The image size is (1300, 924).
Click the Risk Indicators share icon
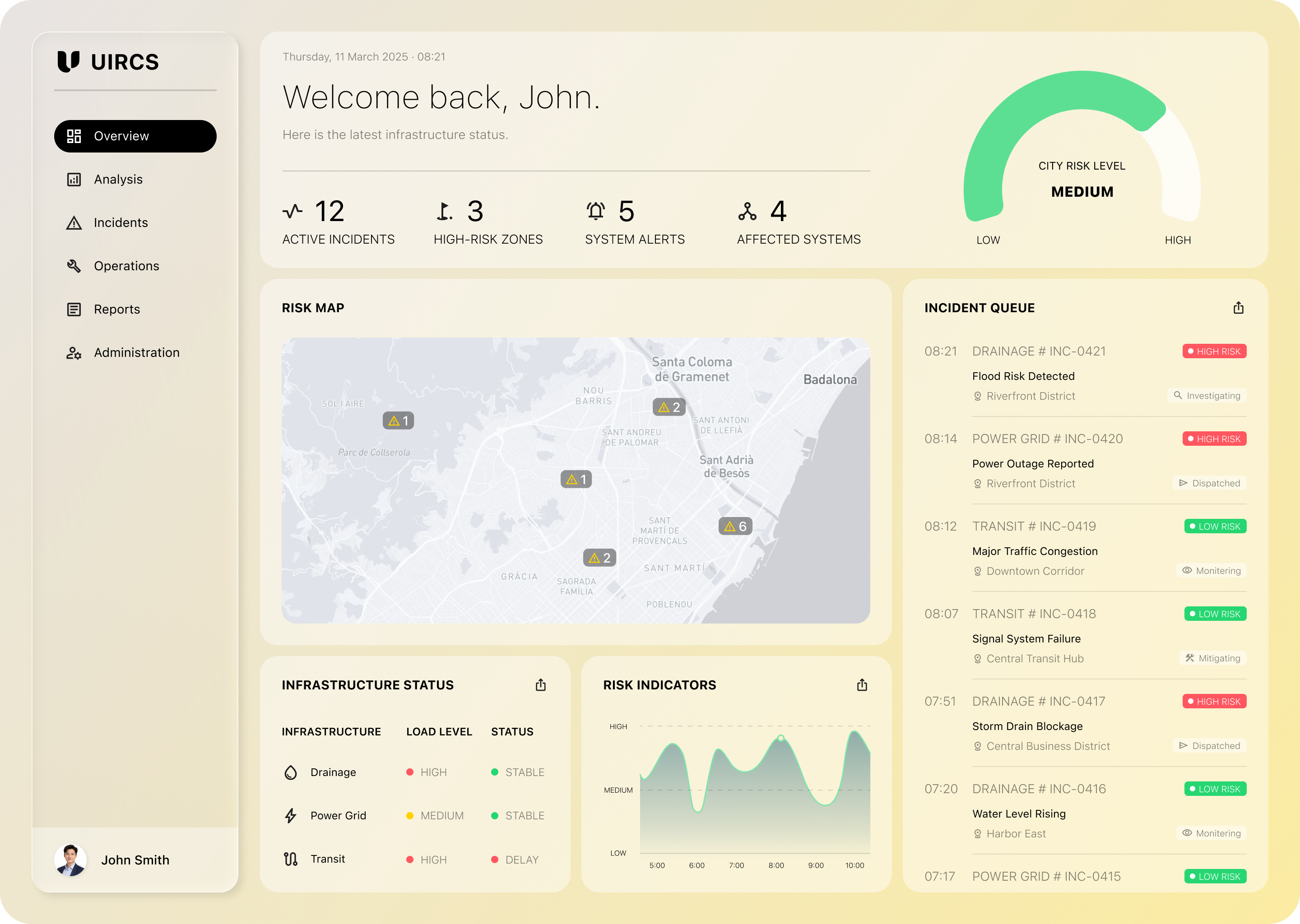[x=862, y=685]
